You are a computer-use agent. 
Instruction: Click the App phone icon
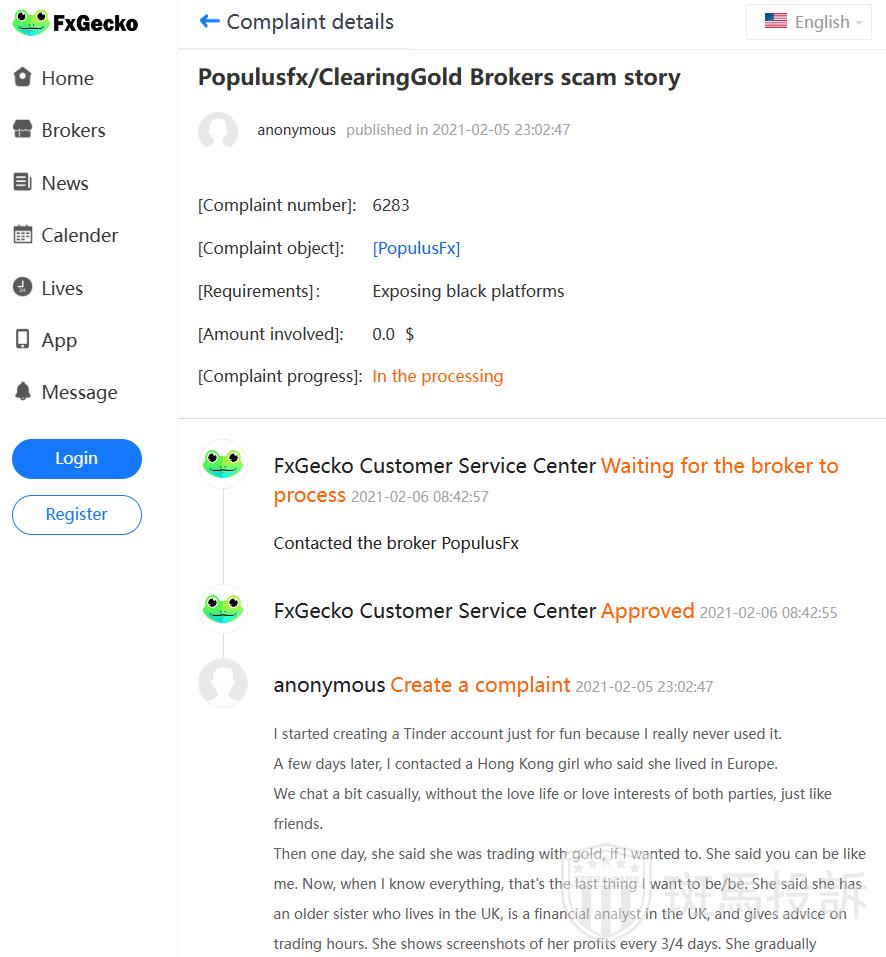(22, 340)
